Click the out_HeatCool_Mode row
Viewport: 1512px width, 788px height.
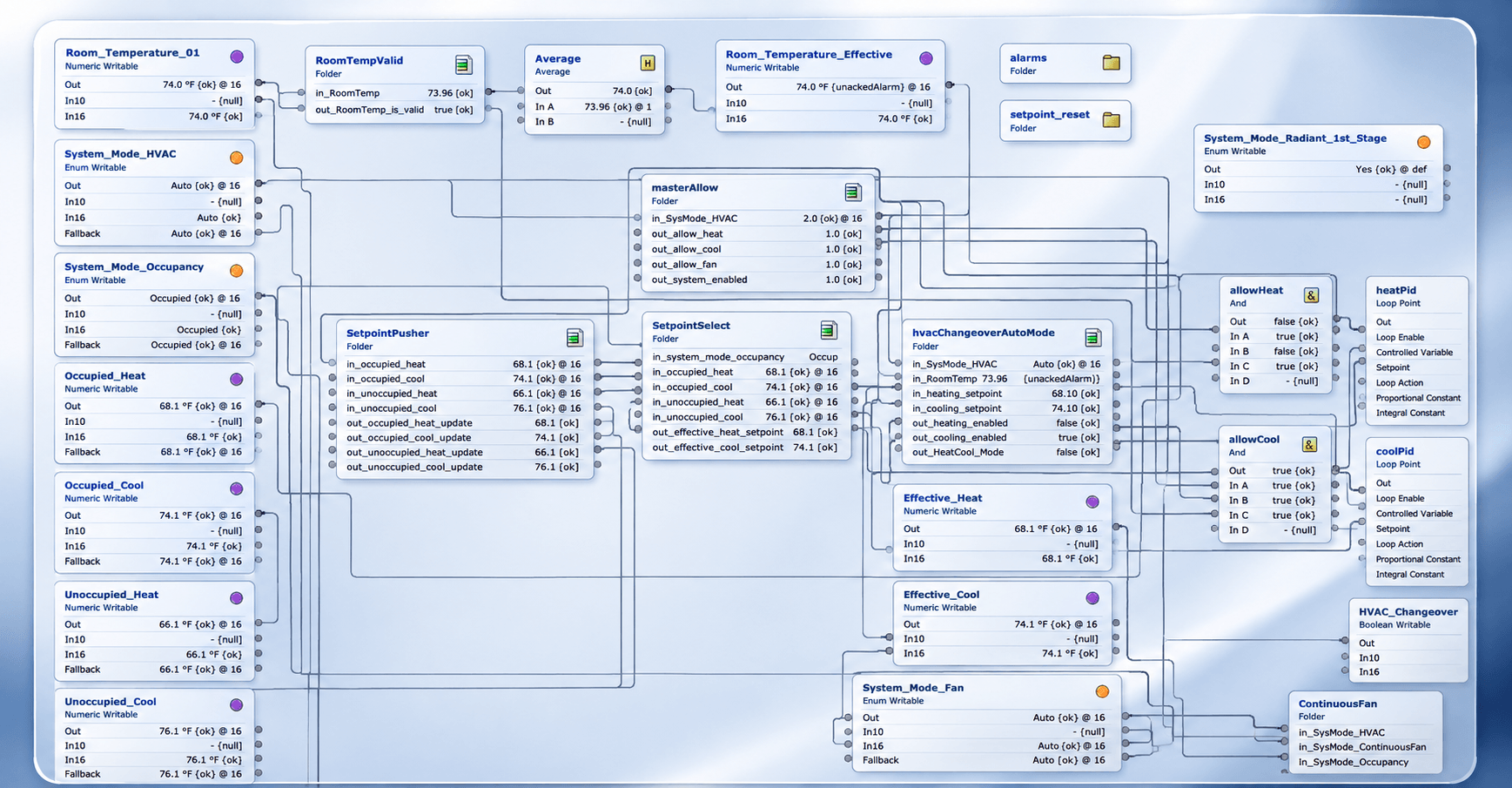click(x=1006, y=452)
